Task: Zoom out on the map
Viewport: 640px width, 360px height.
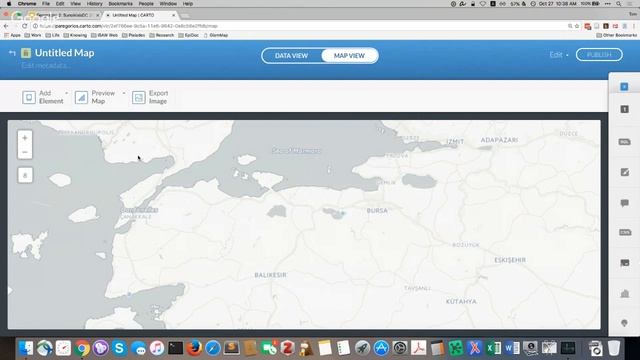Action: (25, 152)
